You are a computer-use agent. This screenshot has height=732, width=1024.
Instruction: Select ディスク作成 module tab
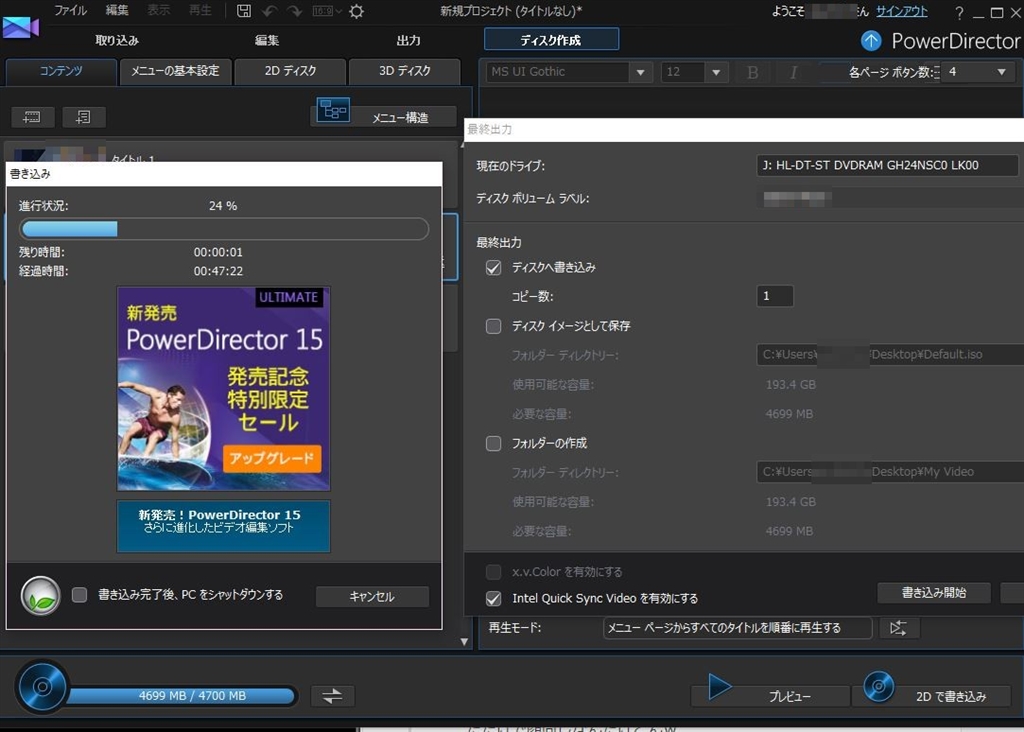pyautogui.click(x=551, y=40)
